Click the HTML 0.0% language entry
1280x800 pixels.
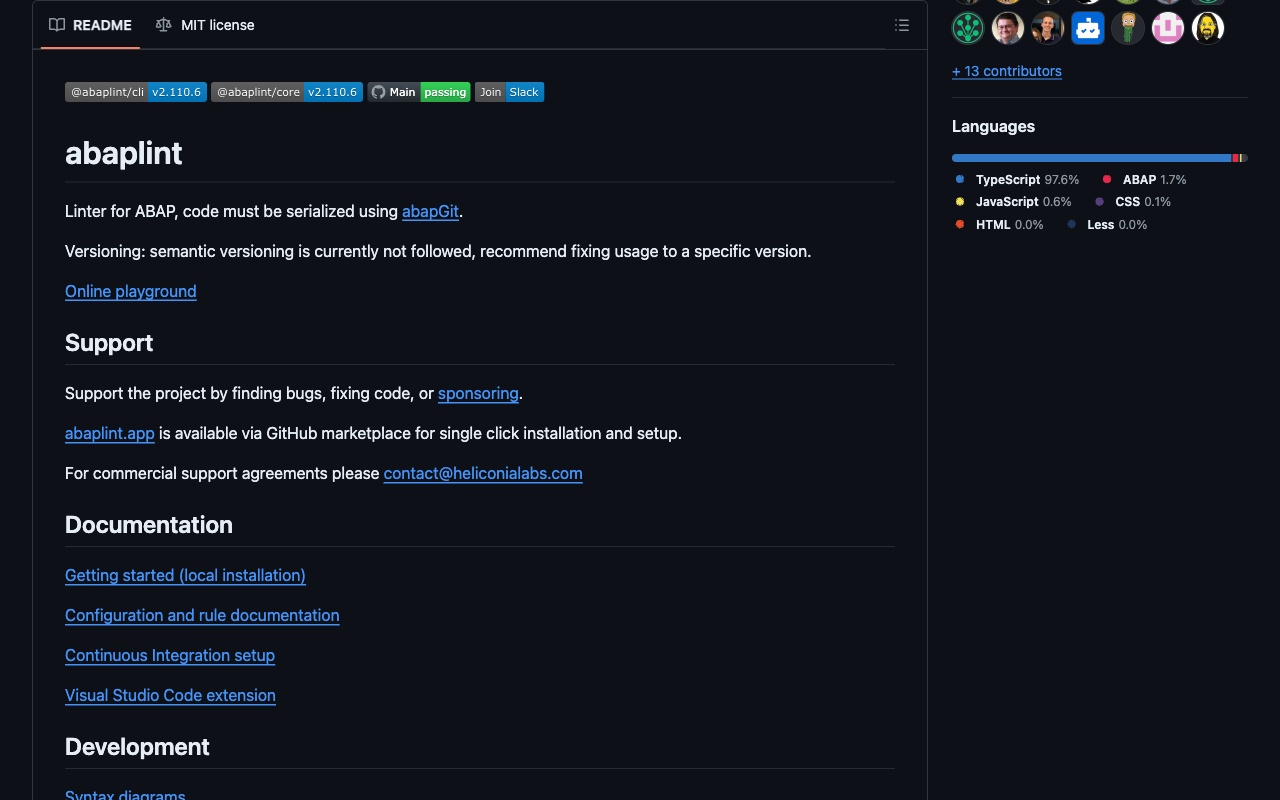(999, 225)
